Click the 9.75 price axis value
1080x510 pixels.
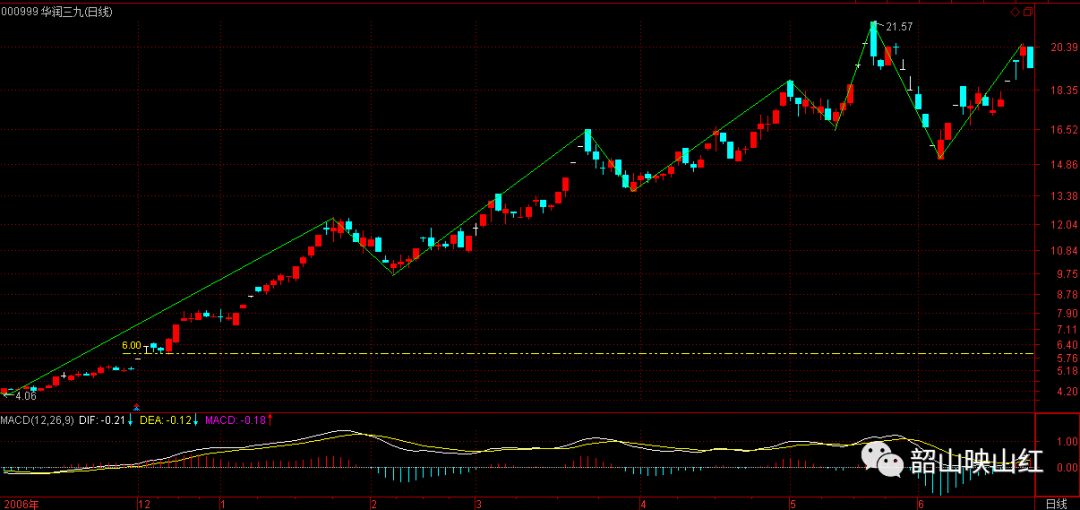point(1067,274)
